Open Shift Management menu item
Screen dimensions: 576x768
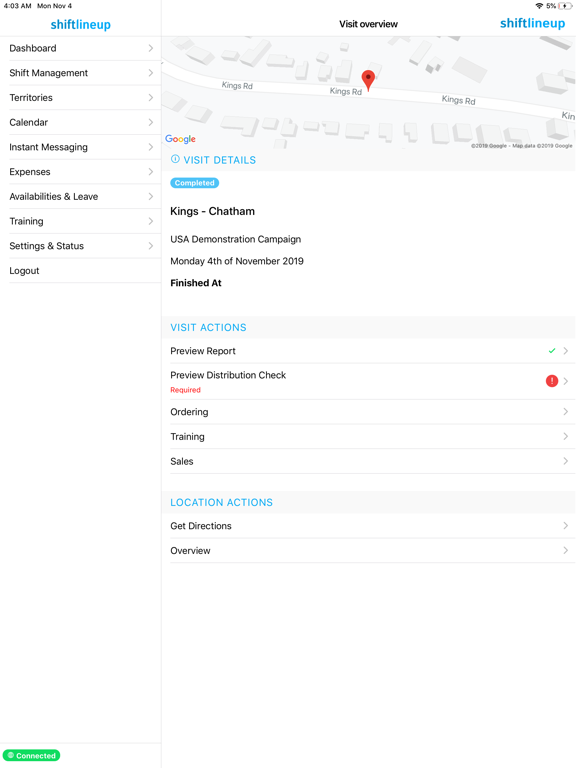coord(81,73)
